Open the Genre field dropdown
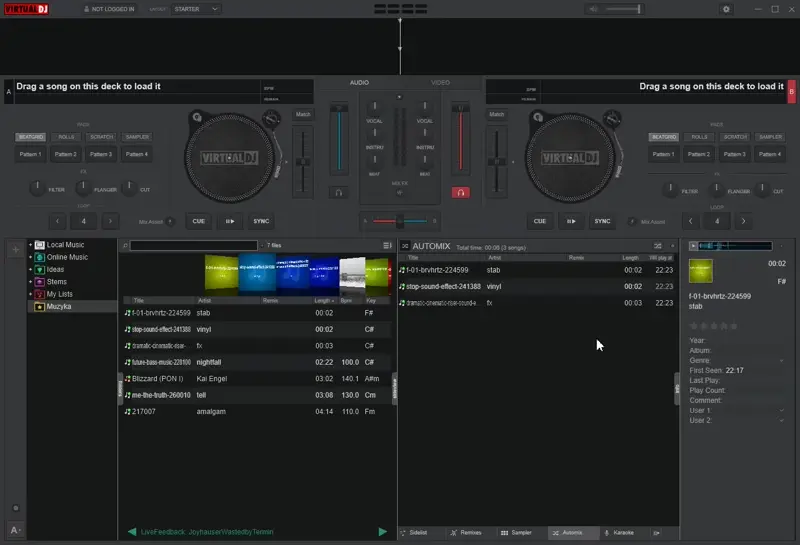The image size is (800, 545). pyautogui.click(x=781, y=361)
